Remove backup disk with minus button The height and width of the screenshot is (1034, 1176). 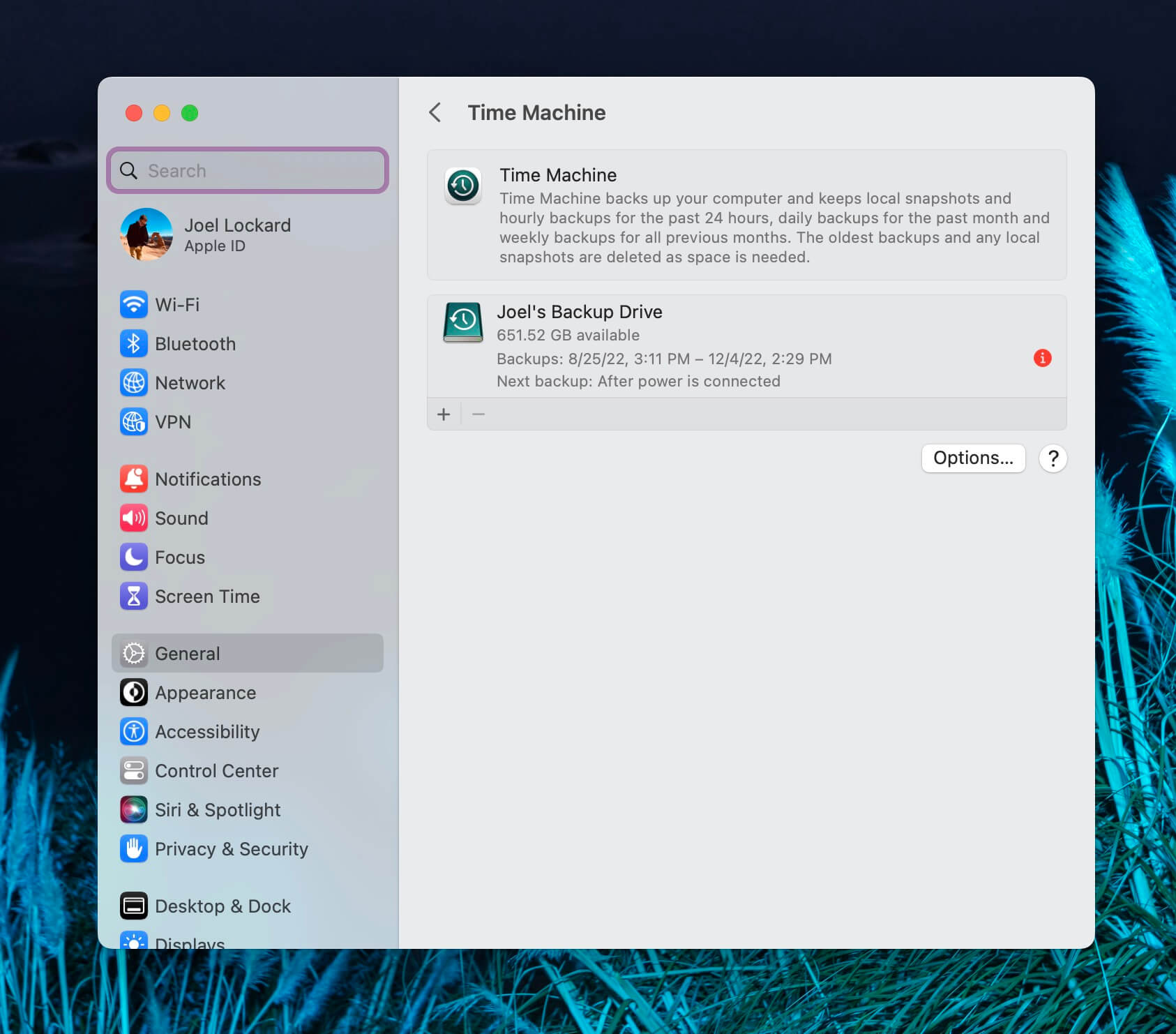point(478,414)
